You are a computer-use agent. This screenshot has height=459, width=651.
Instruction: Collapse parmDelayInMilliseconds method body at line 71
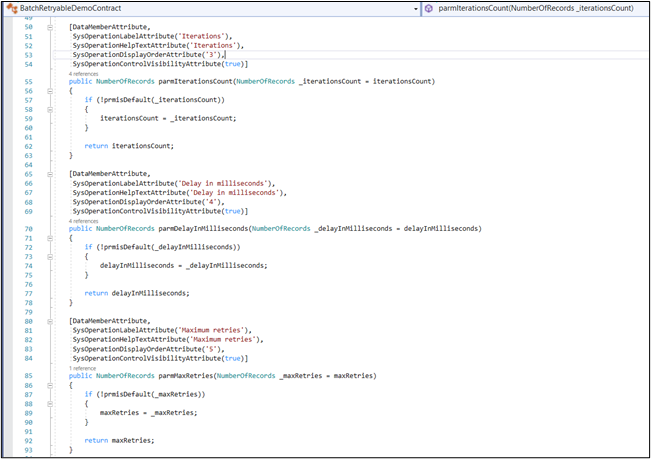[50, 238]
